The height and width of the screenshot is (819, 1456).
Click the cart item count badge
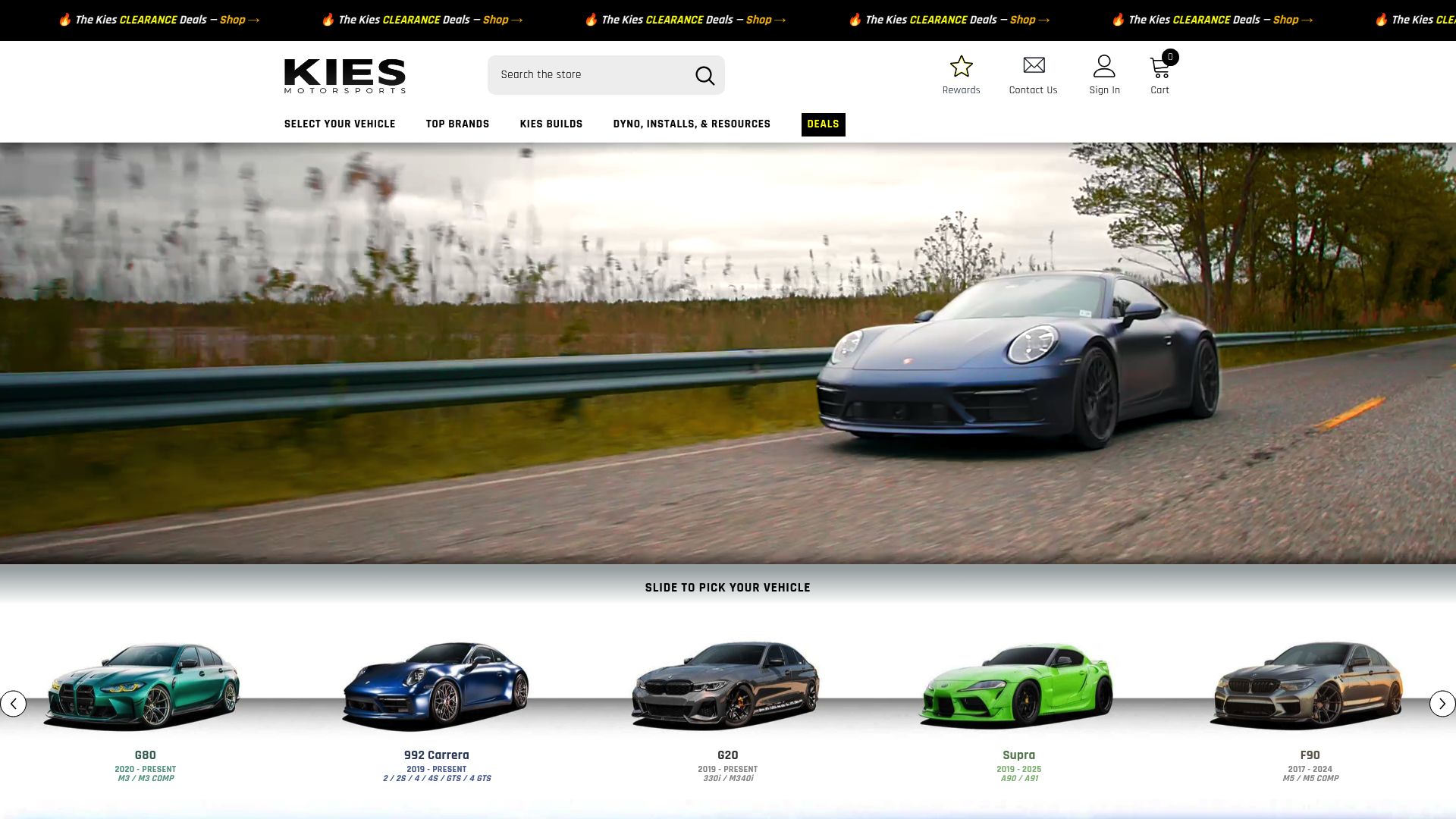(1170, 57)
